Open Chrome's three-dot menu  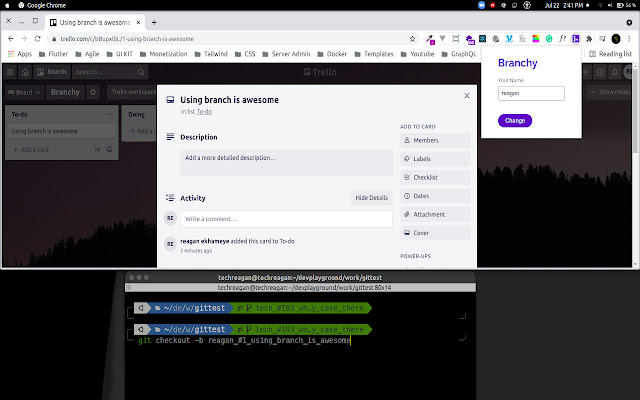pos(631,38)
